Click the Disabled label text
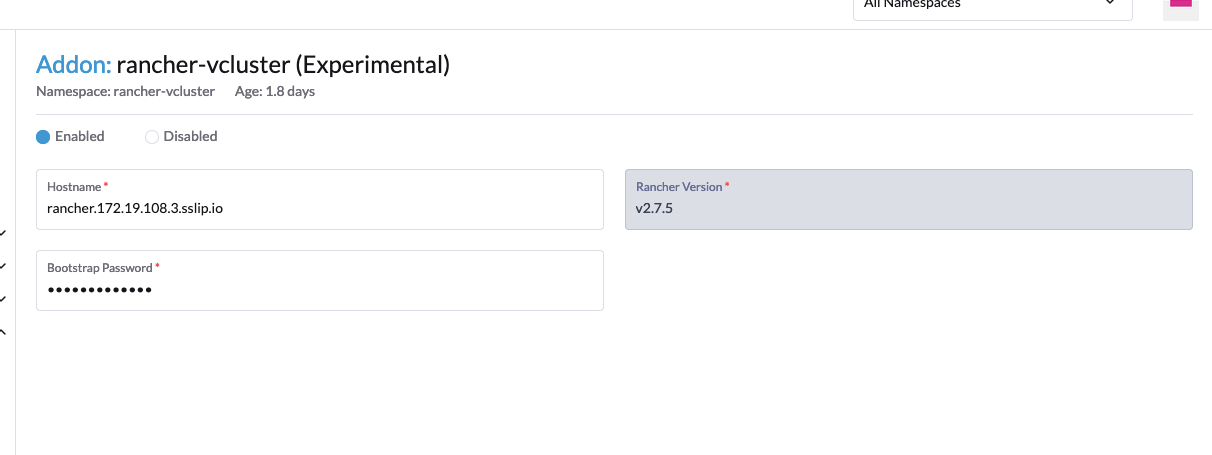 [x=190, y=137]
